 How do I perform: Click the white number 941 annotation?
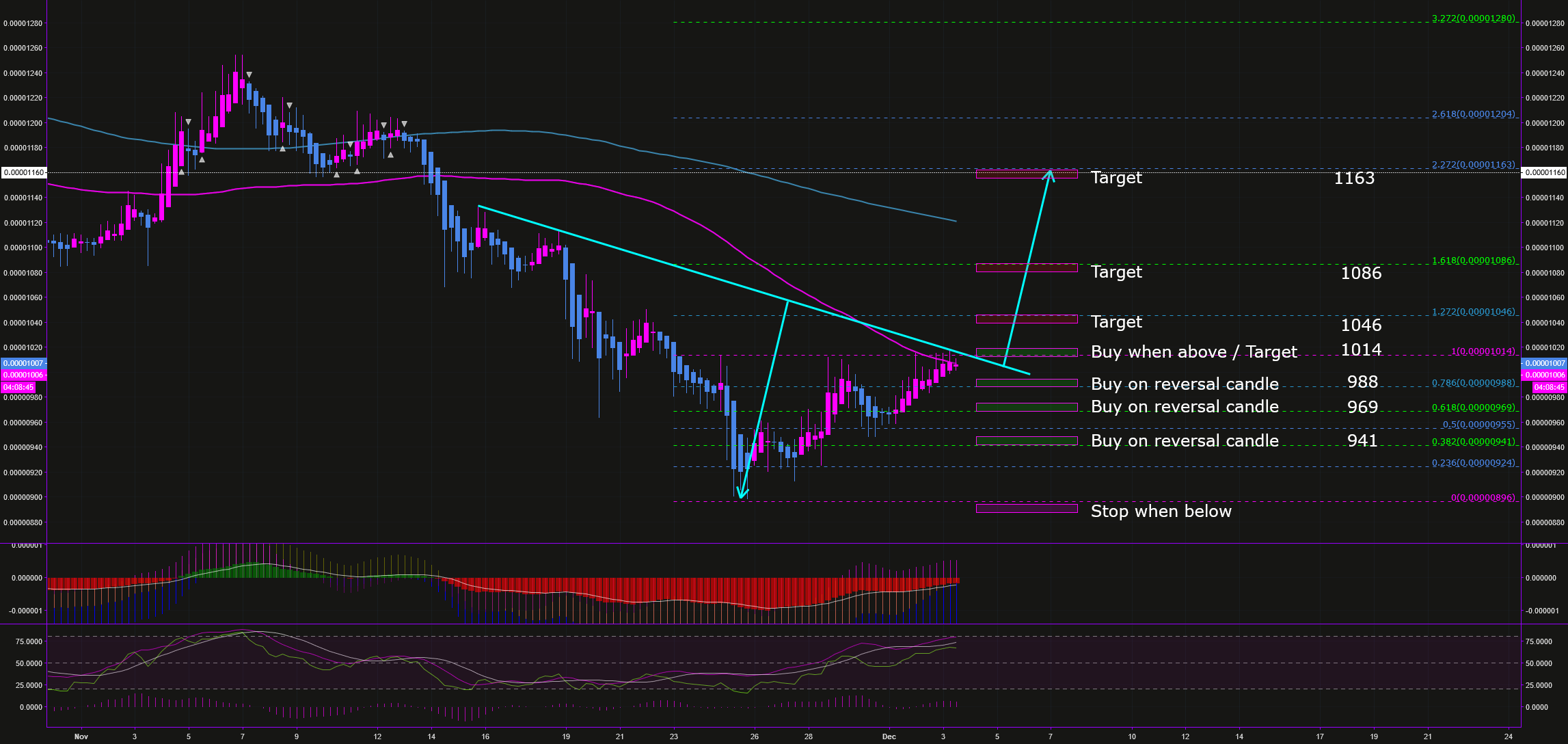(1362, 441)
